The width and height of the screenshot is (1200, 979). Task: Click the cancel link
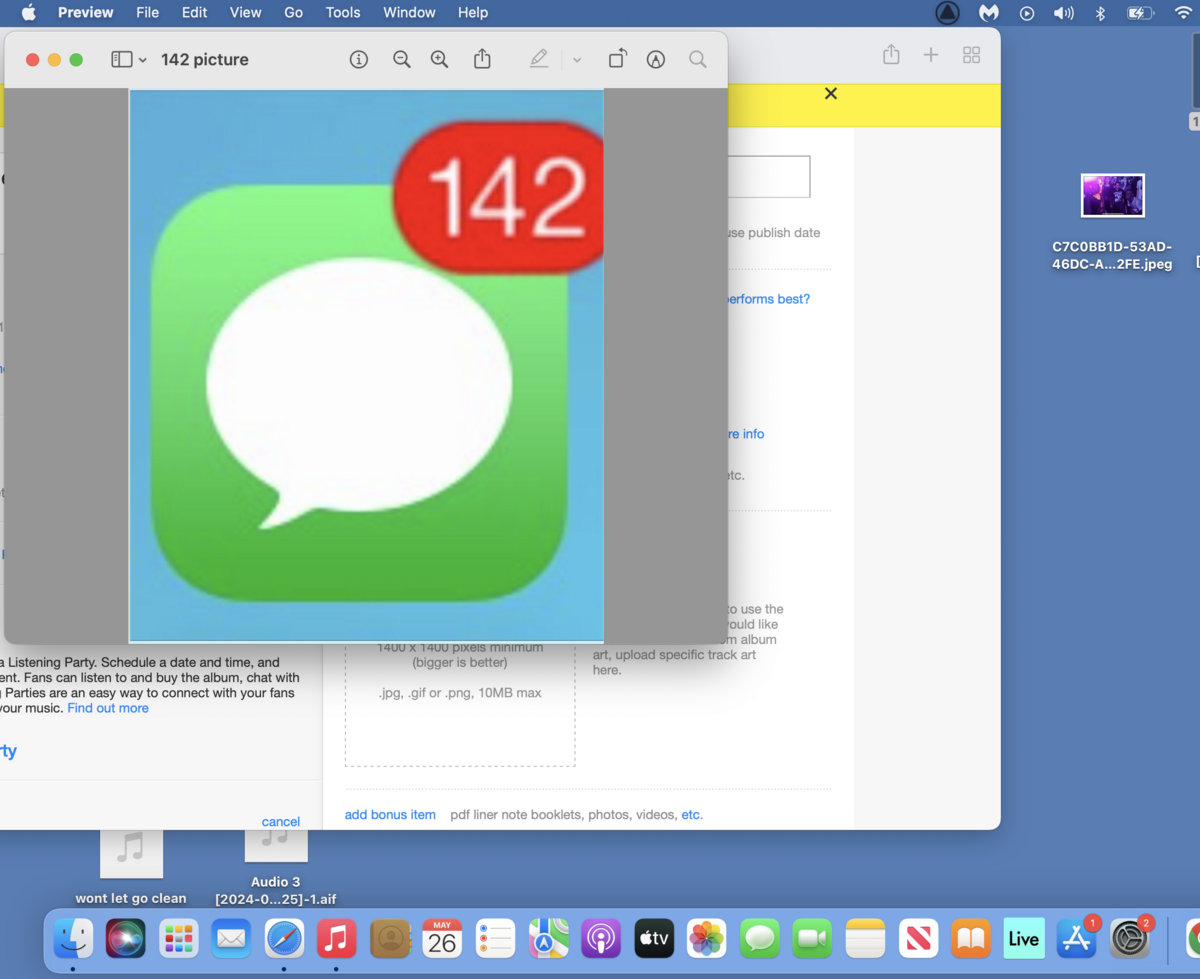pos(280,822)
